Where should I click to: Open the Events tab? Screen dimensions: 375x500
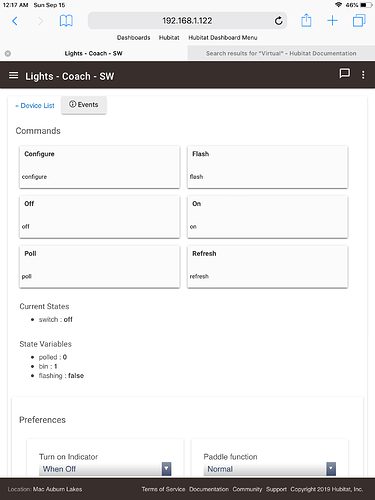[x=84, y=105]
